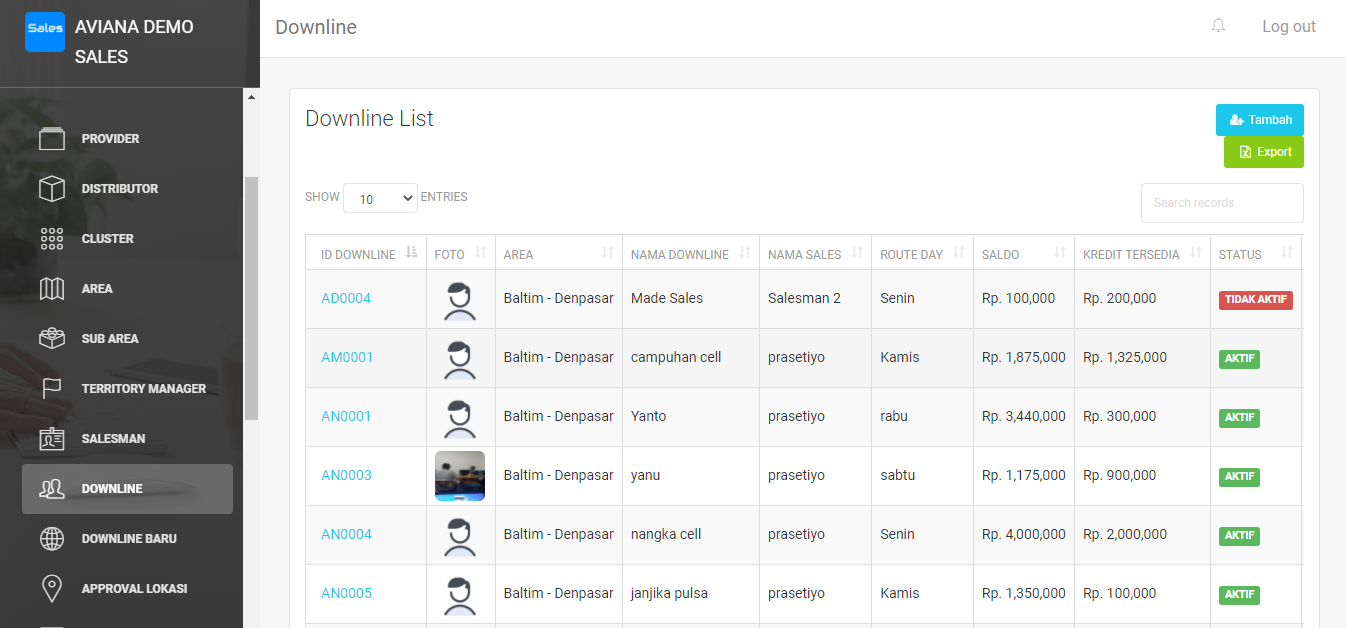This screenshot has height=628, width=1346.
Task: Click the Tambah button
Action: tap(1259, 120)
